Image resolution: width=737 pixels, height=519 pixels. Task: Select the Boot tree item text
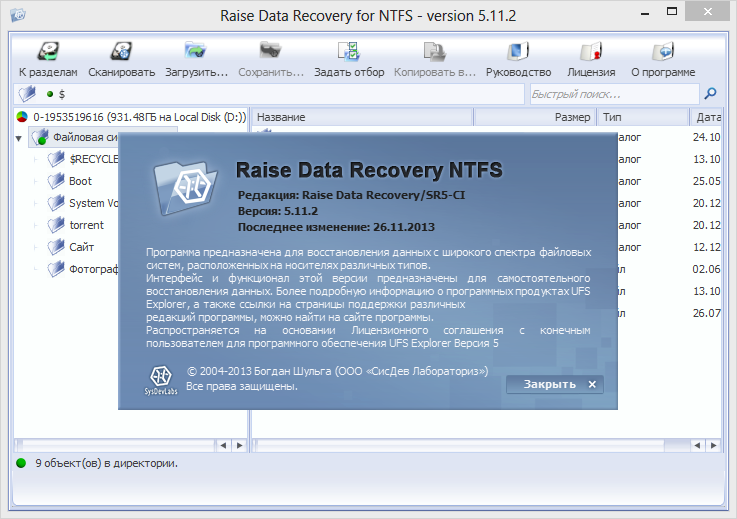80,181
